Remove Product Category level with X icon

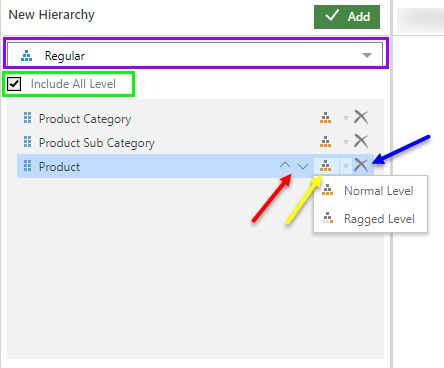(x=361, y=117)
